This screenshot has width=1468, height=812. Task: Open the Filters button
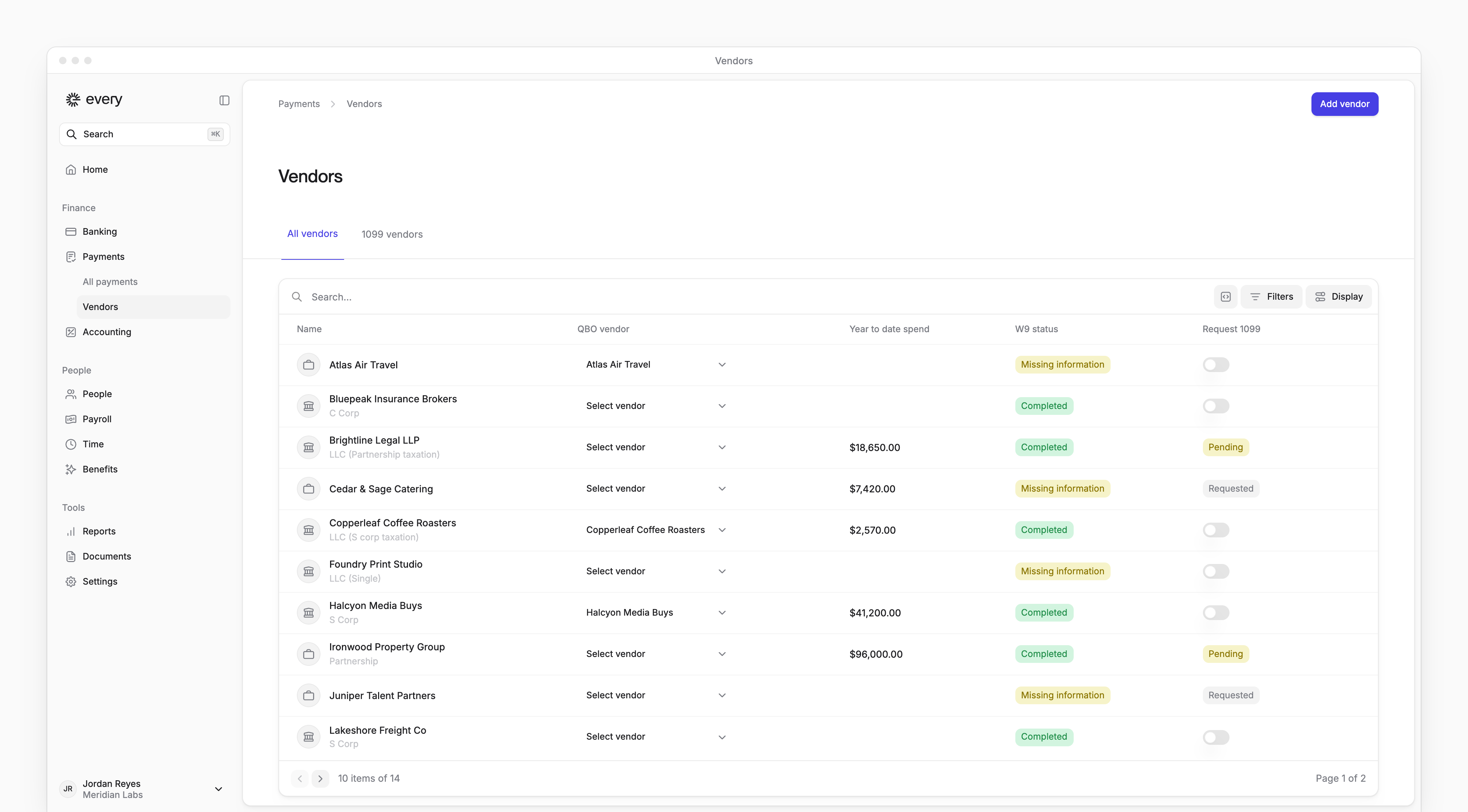[x=1272, y=296]
